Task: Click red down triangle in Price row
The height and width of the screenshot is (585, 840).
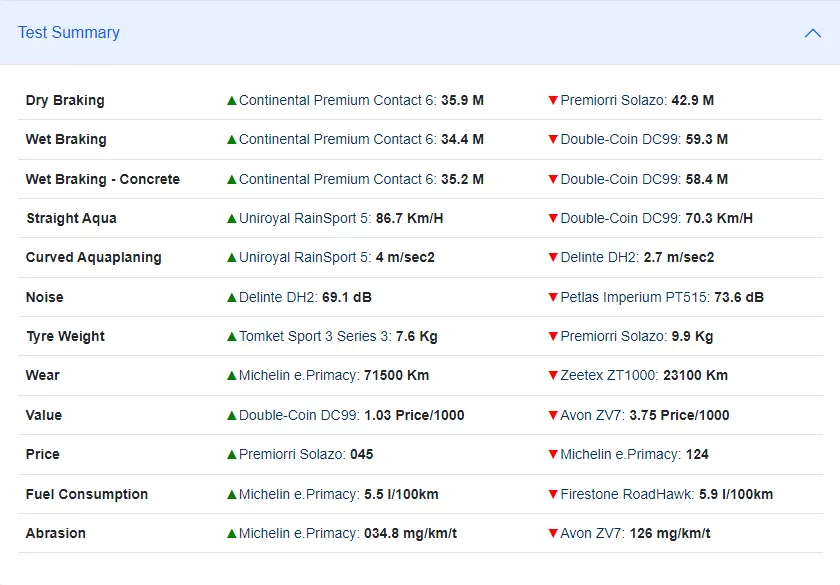Action: [x=553, y=454]
